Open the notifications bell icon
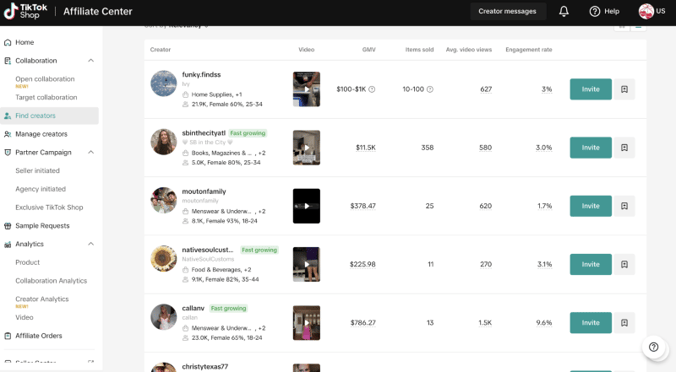 pos(563,11)
